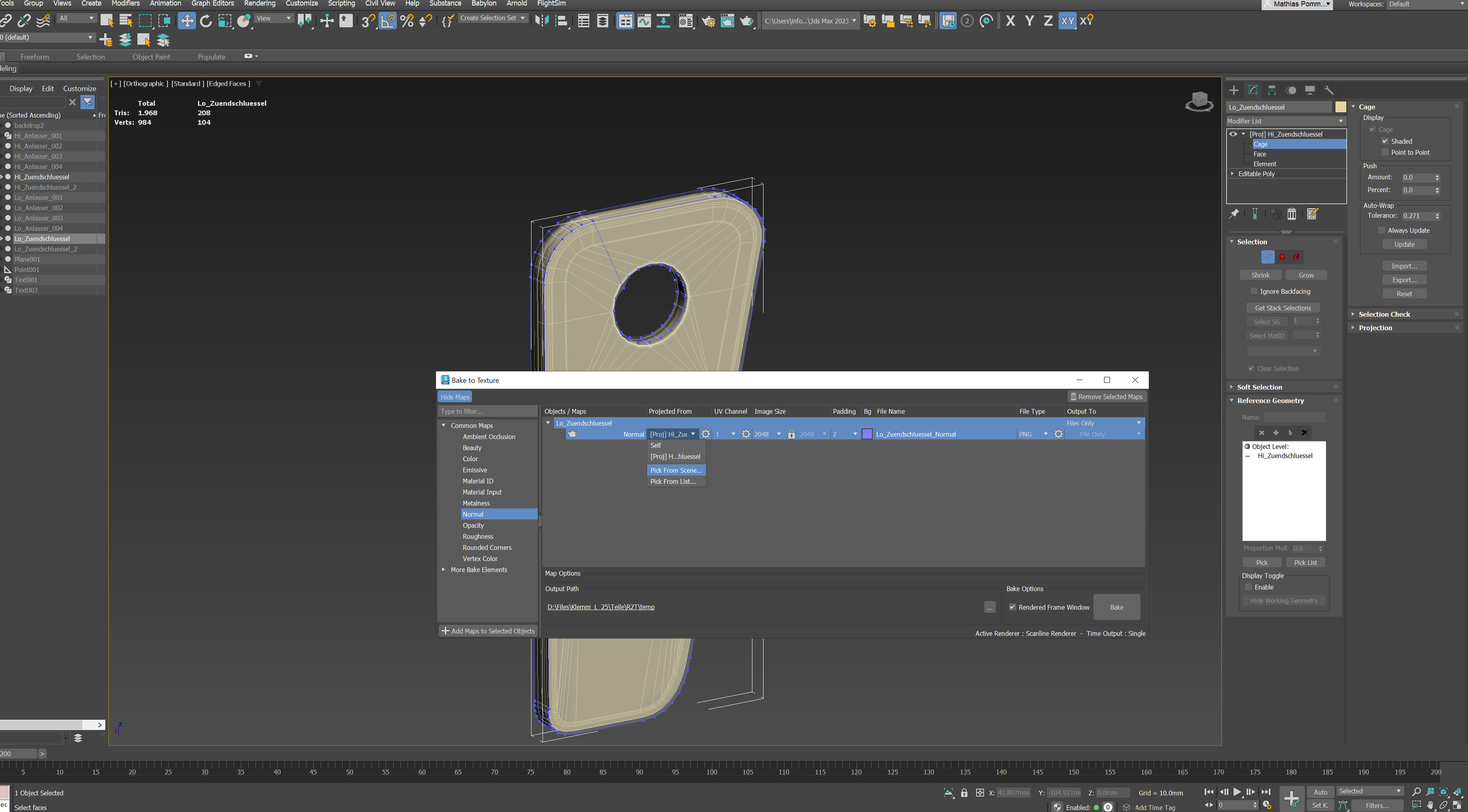Image resolution: width=1468 pixels, height=812 pixels.
Task: Open the Modifier List dropdown
Action: pyautogui.click(x=1286, y=121)
